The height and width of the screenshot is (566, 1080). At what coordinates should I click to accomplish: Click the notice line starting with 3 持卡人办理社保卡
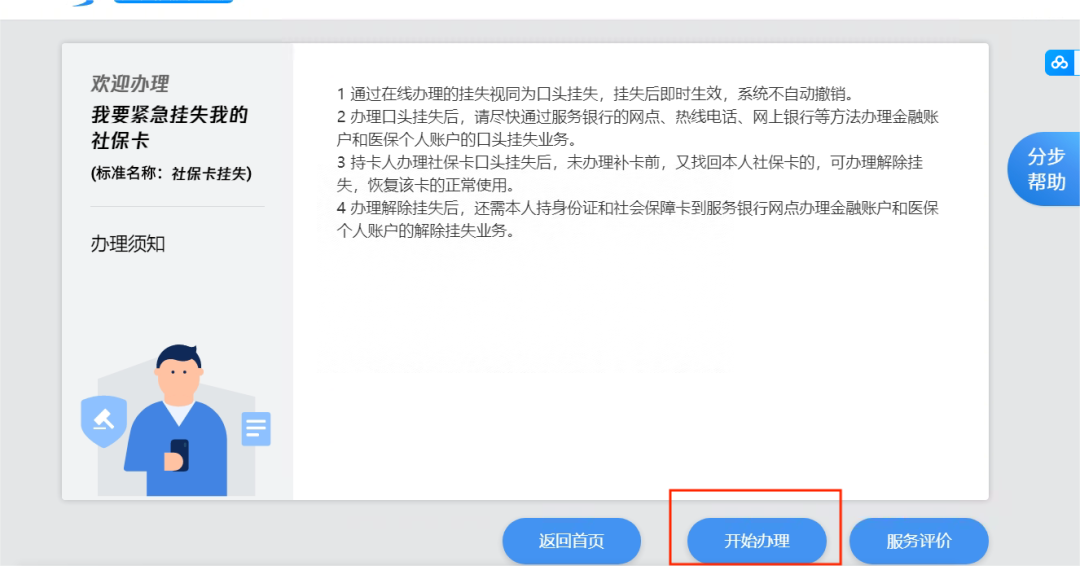pos(630,174)
